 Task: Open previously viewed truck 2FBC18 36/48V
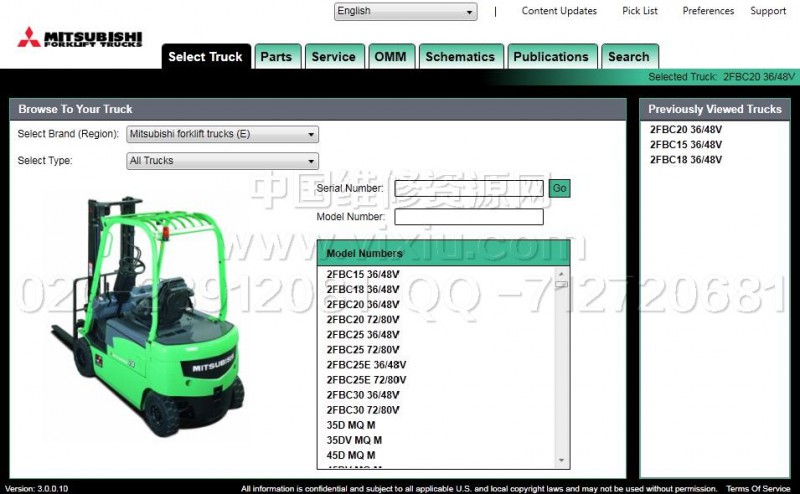point(686,160)
